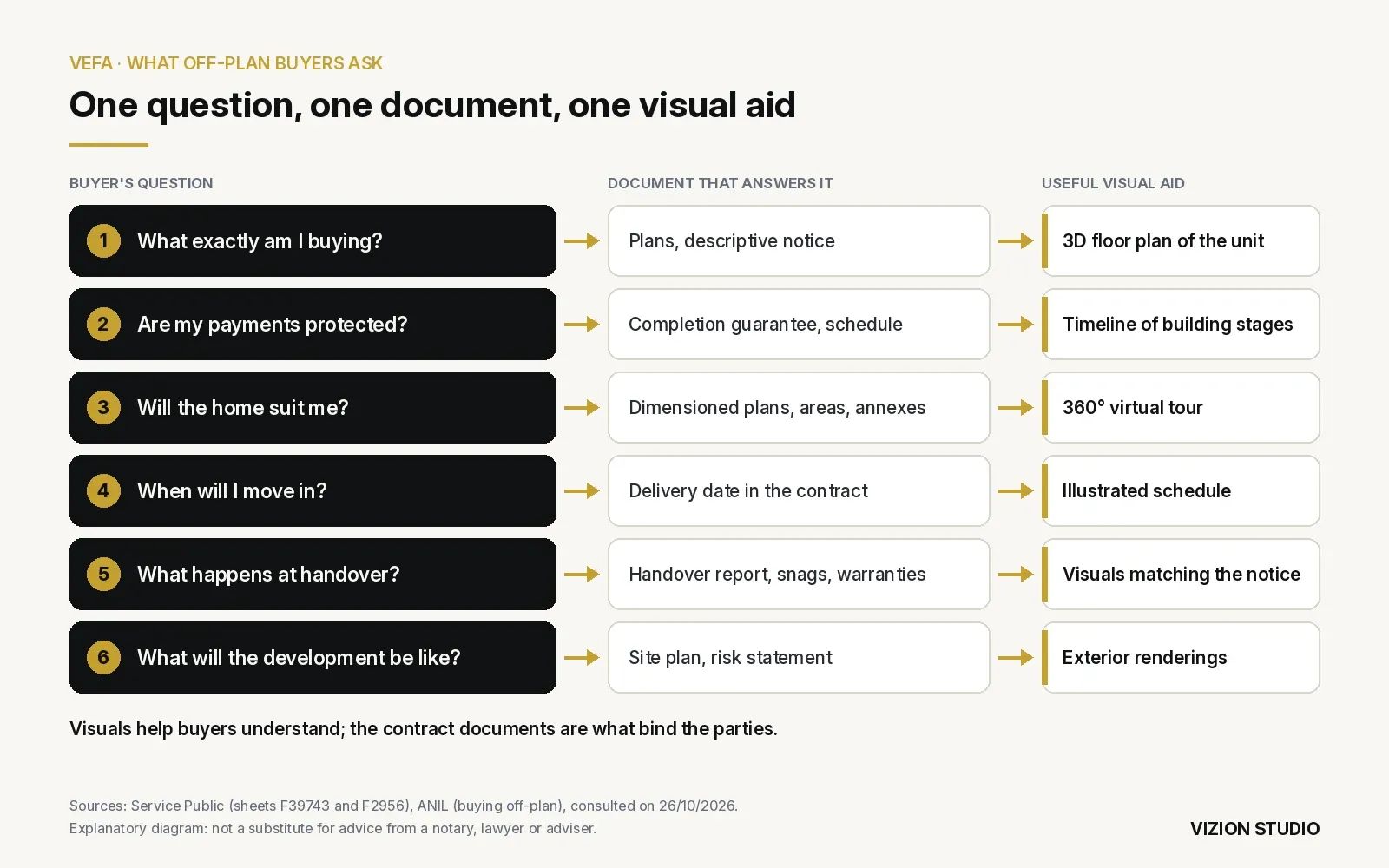Image resolution: width=1389 pixels, height=868 pixels.
Task: Click the number 6 badge
Action: 103,657
